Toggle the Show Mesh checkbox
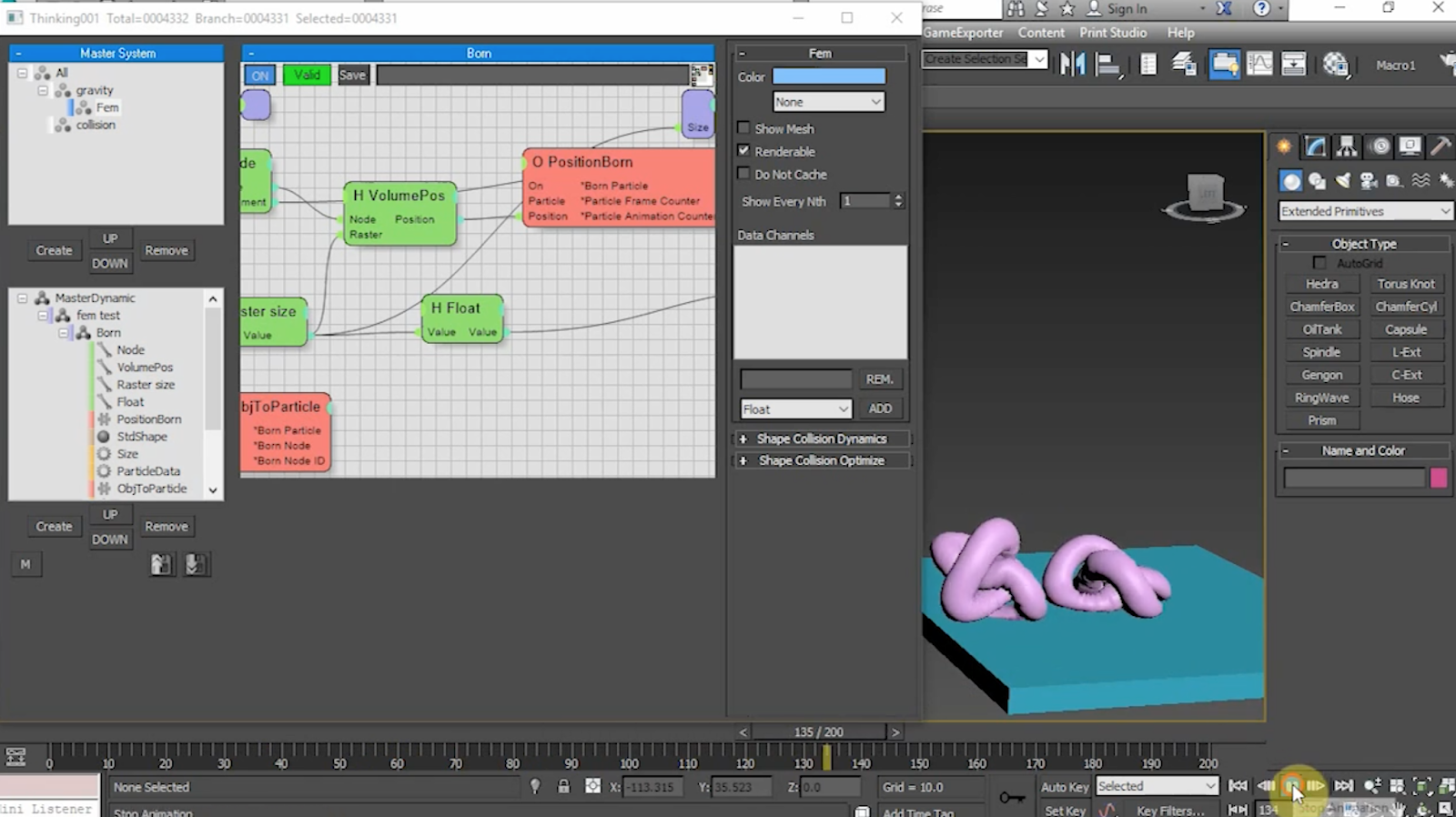 click(x=743, y=128)
